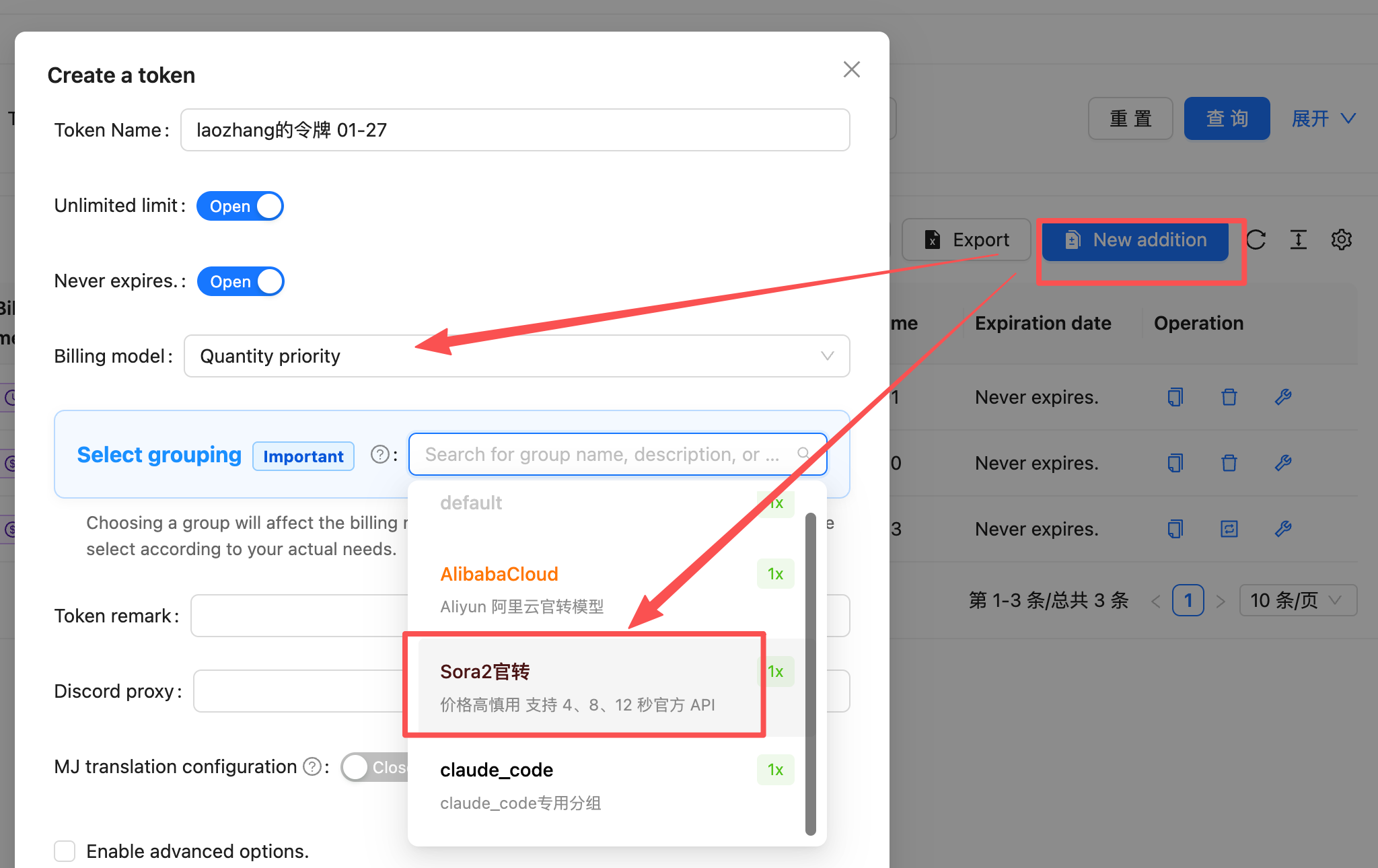1378x868 pixels.
Task: Click inside the Token Name field
Action: [x=515, y=130]
